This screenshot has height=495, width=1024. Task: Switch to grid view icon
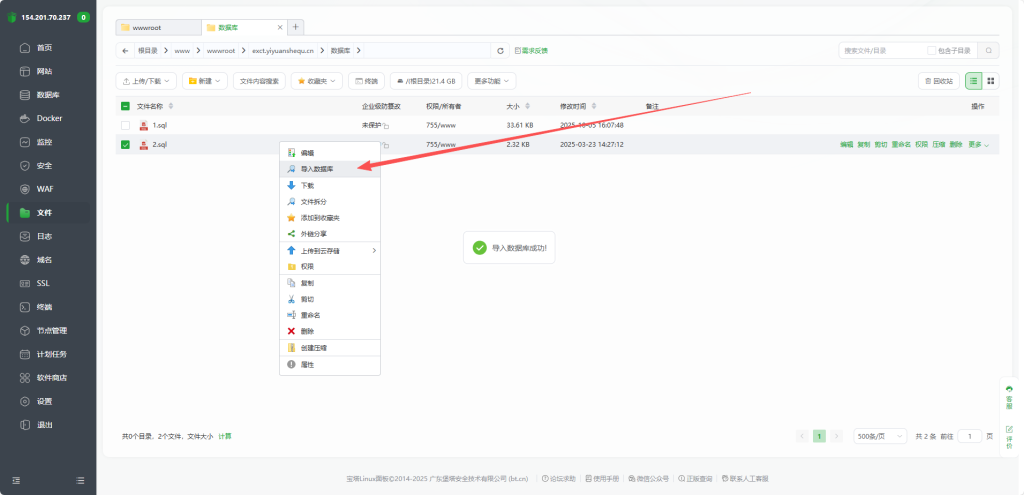click(x=991, y=81)
